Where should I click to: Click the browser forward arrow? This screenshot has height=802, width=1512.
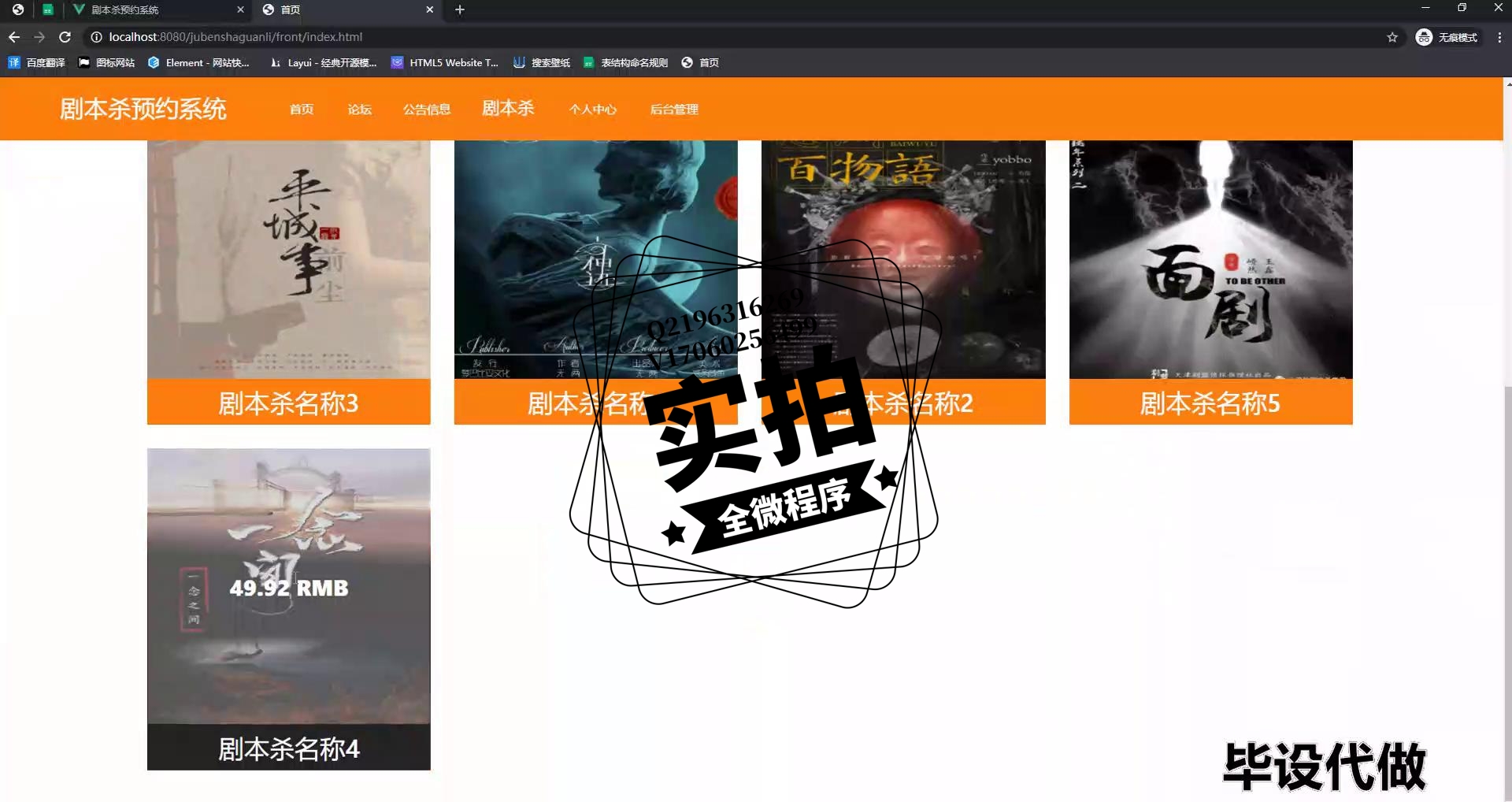39,37
